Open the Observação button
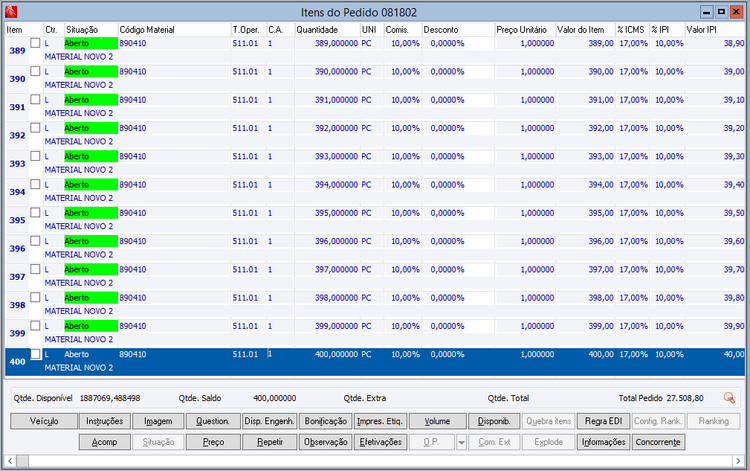Image resolution: width=750 pixels, height=471 pixels. (326, 442)
